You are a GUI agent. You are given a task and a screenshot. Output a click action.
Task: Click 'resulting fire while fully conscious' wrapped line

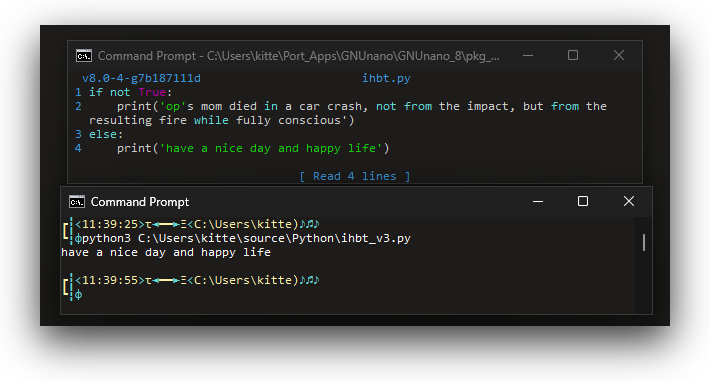pos(221,121)
